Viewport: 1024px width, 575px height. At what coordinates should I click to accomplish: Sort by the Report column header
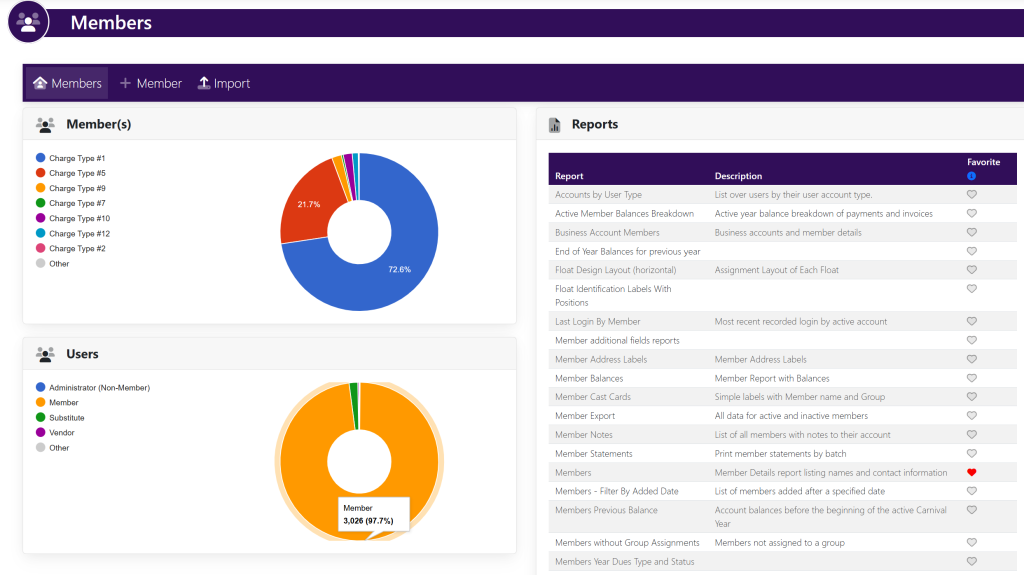click(569, 176)
